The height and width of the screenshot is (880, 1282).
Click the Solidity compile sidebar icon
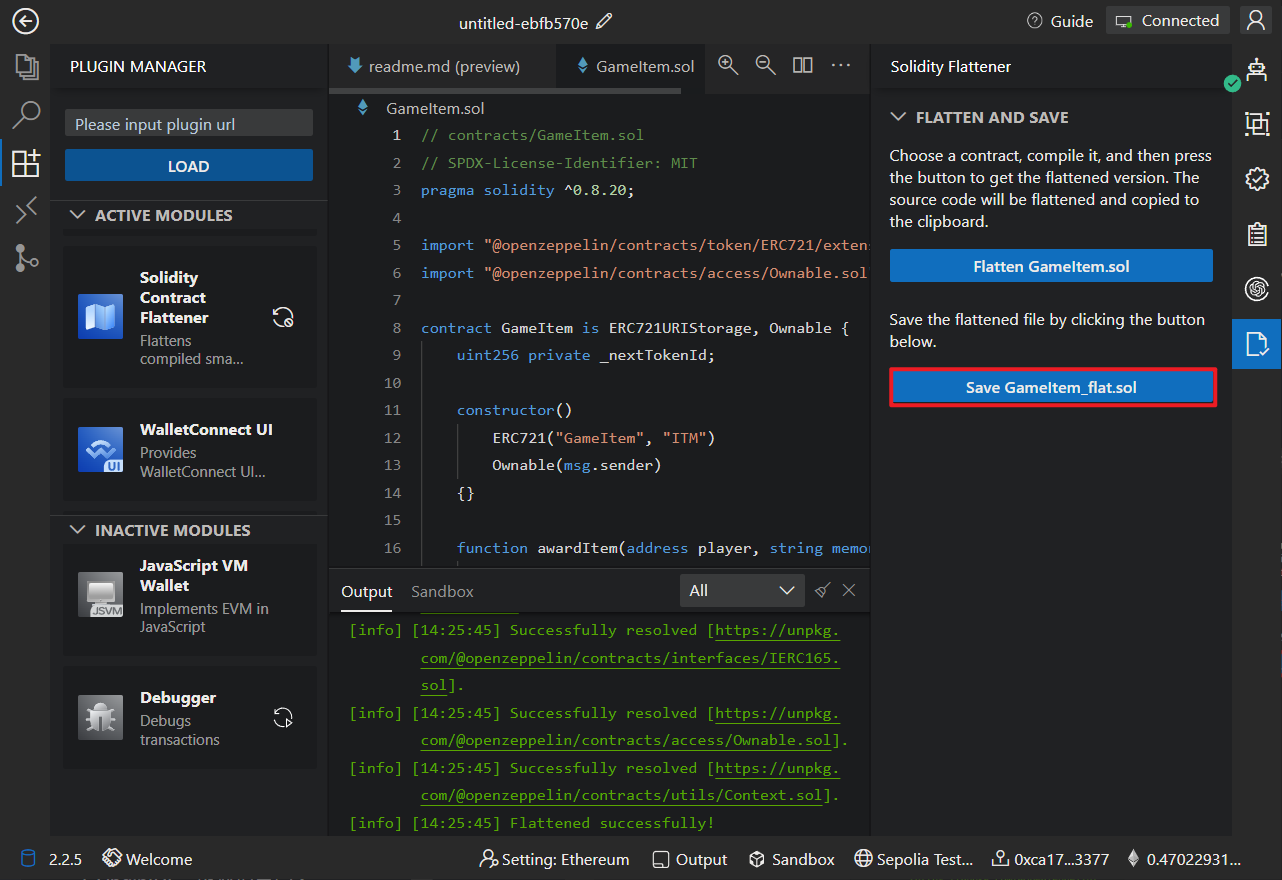click(x=26, y=210)
